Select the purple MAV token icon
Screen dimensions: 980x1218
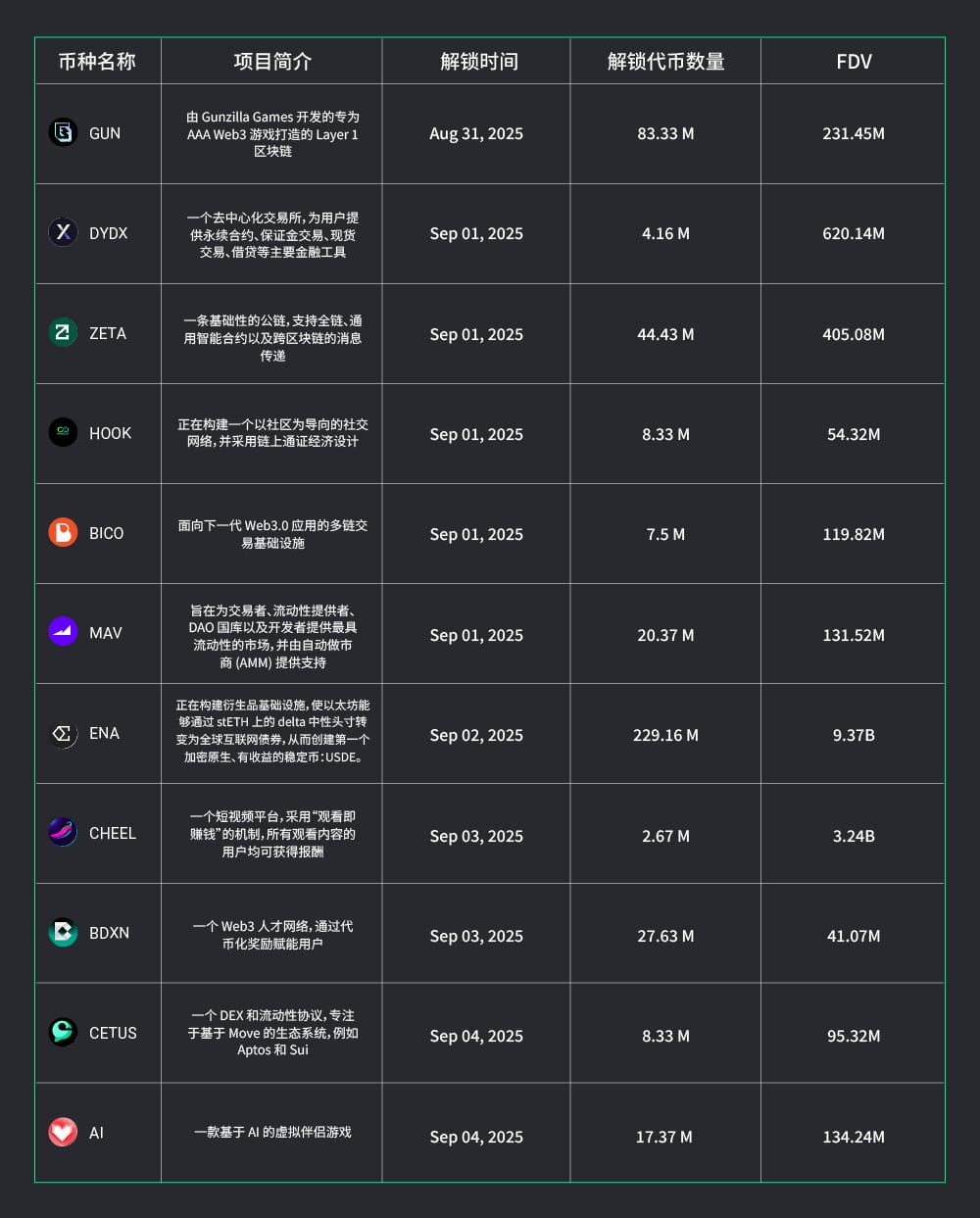(63, 632)
